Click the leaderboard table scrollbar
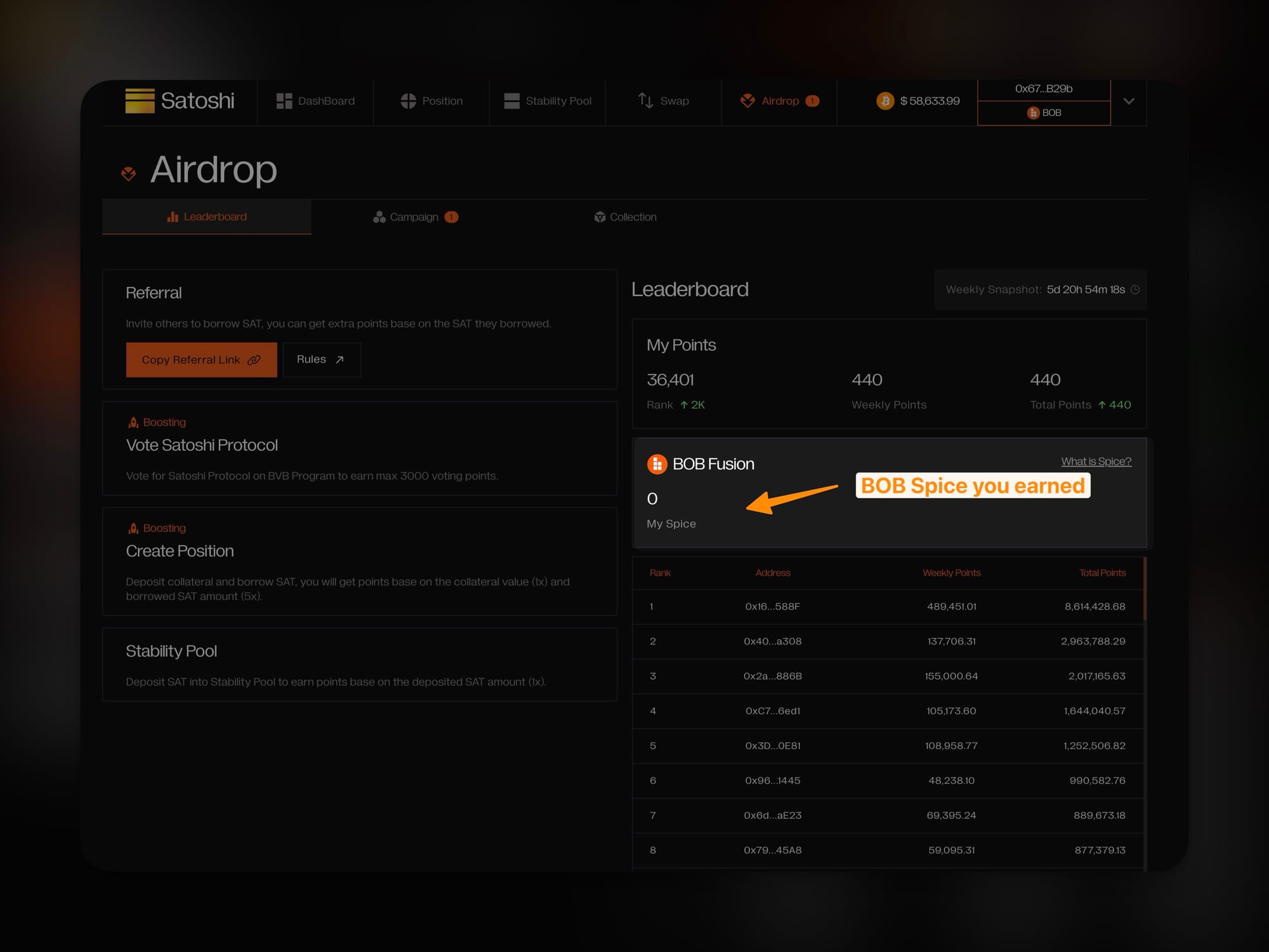1269x952 pixels. pos(1145,589)
